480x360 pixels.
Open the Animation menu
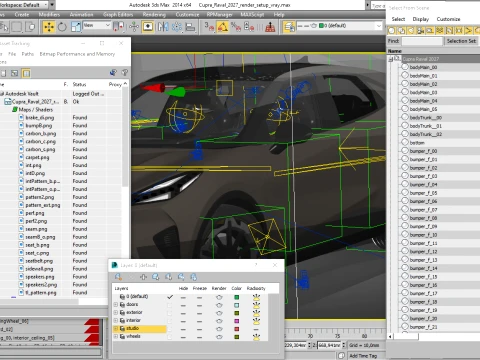pyautogui.click(x=81, y=15)
